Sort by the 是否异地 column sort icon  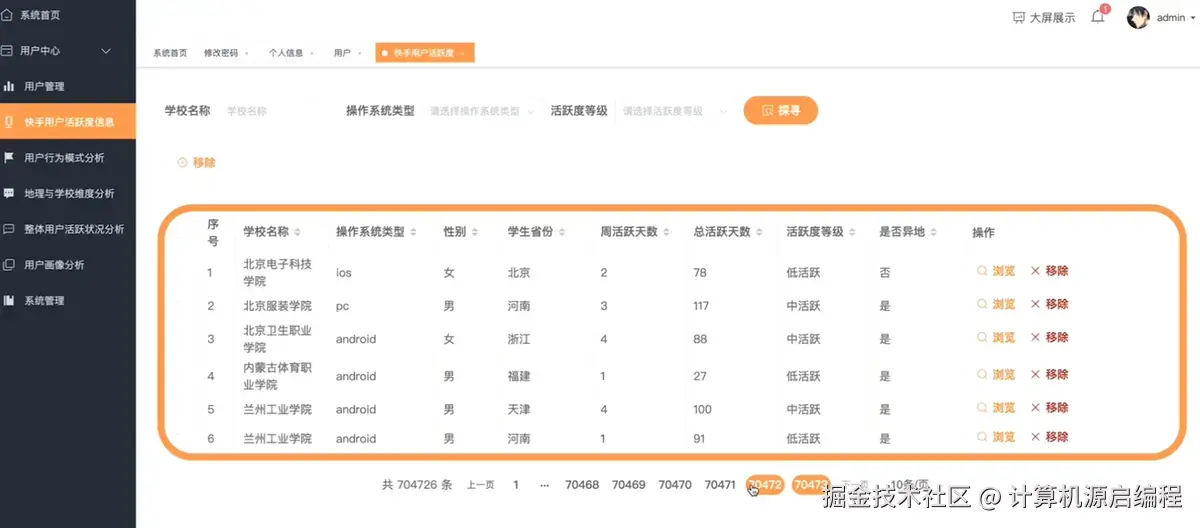tap(933, 232)
